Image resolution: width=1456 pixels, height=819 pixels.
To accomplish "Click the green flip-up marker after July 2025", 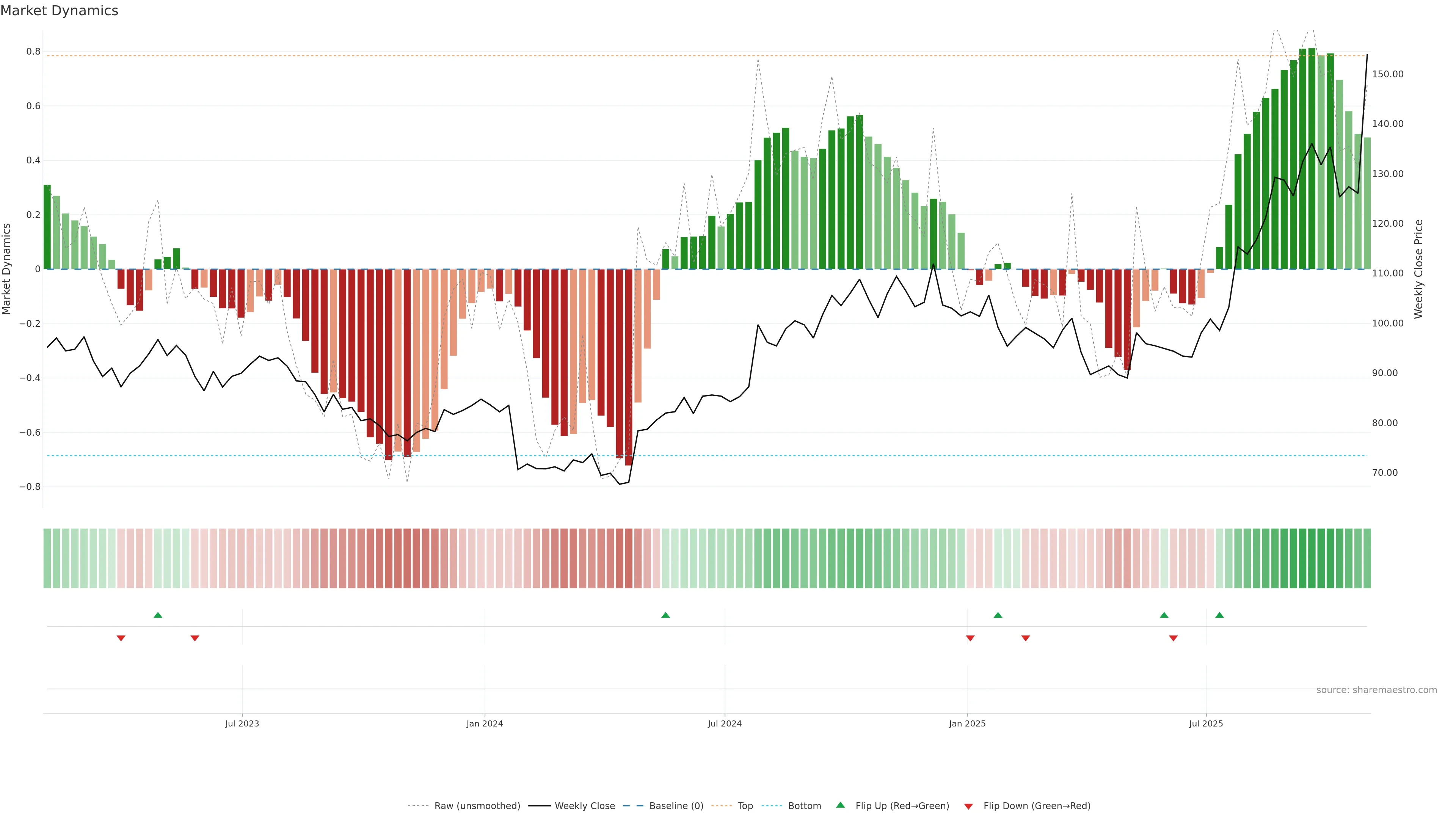I will click(x=1219, y=615).
